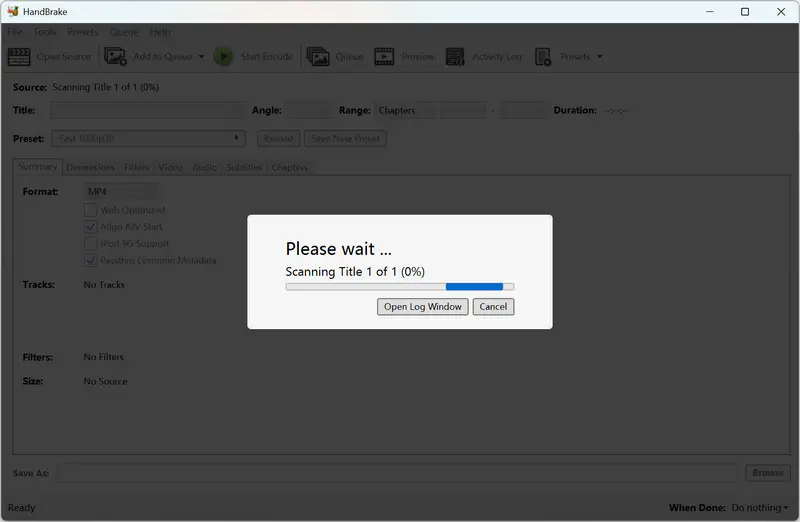The width and height of the screenshot is (800, 522).
Task: Click the Preview screen icon
Action: click(384, 57)
